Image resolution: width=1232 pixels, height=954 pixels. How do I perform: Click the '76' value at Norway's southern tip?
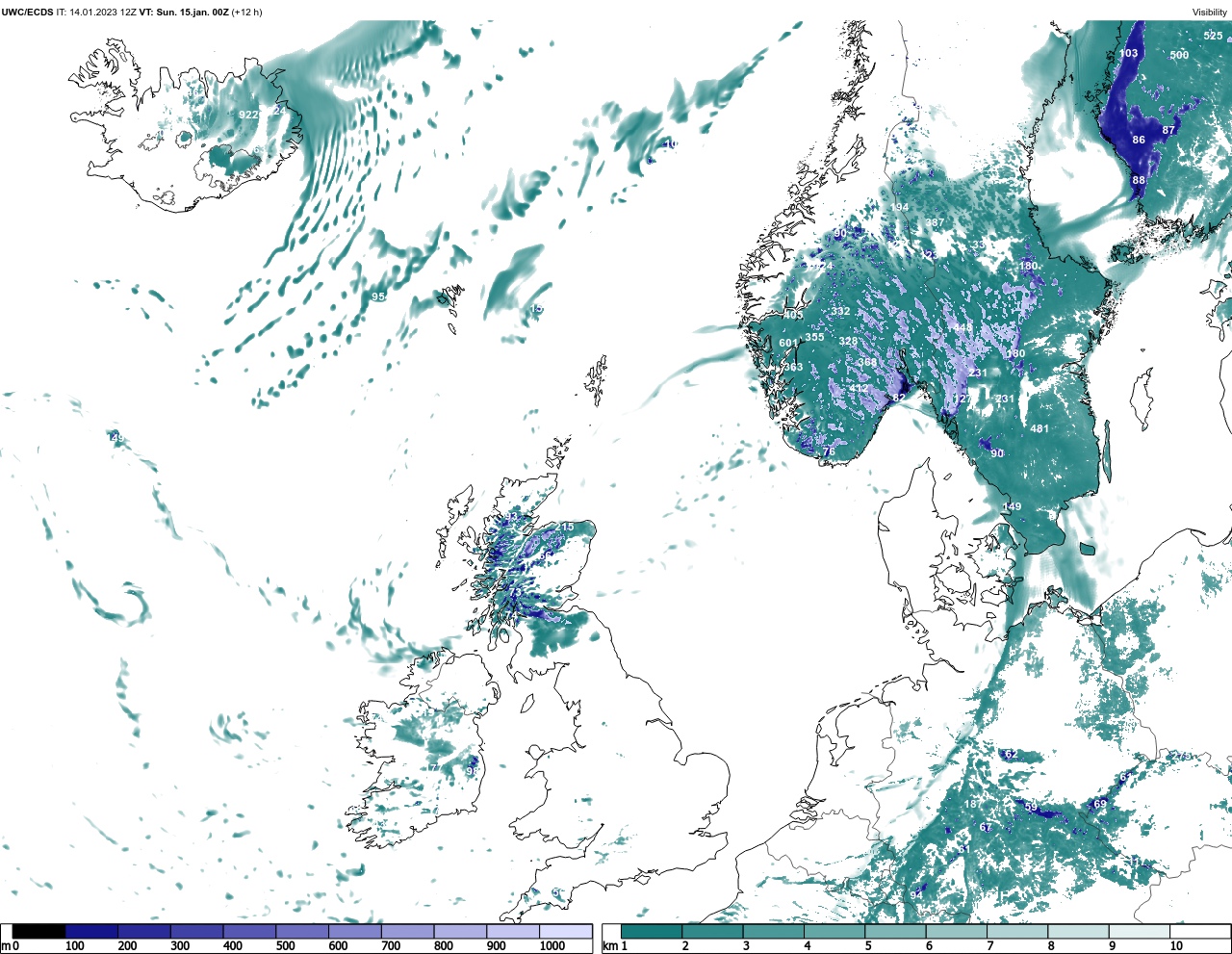pyautogui.click(x=829, y=451)
